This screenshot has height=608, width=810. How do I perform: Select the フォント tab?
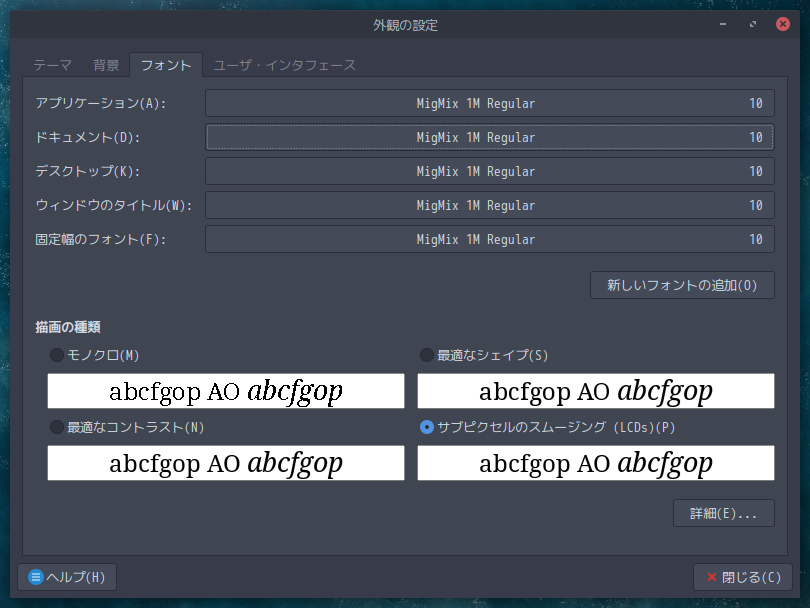pyautogui.click(x=166, y=65)
